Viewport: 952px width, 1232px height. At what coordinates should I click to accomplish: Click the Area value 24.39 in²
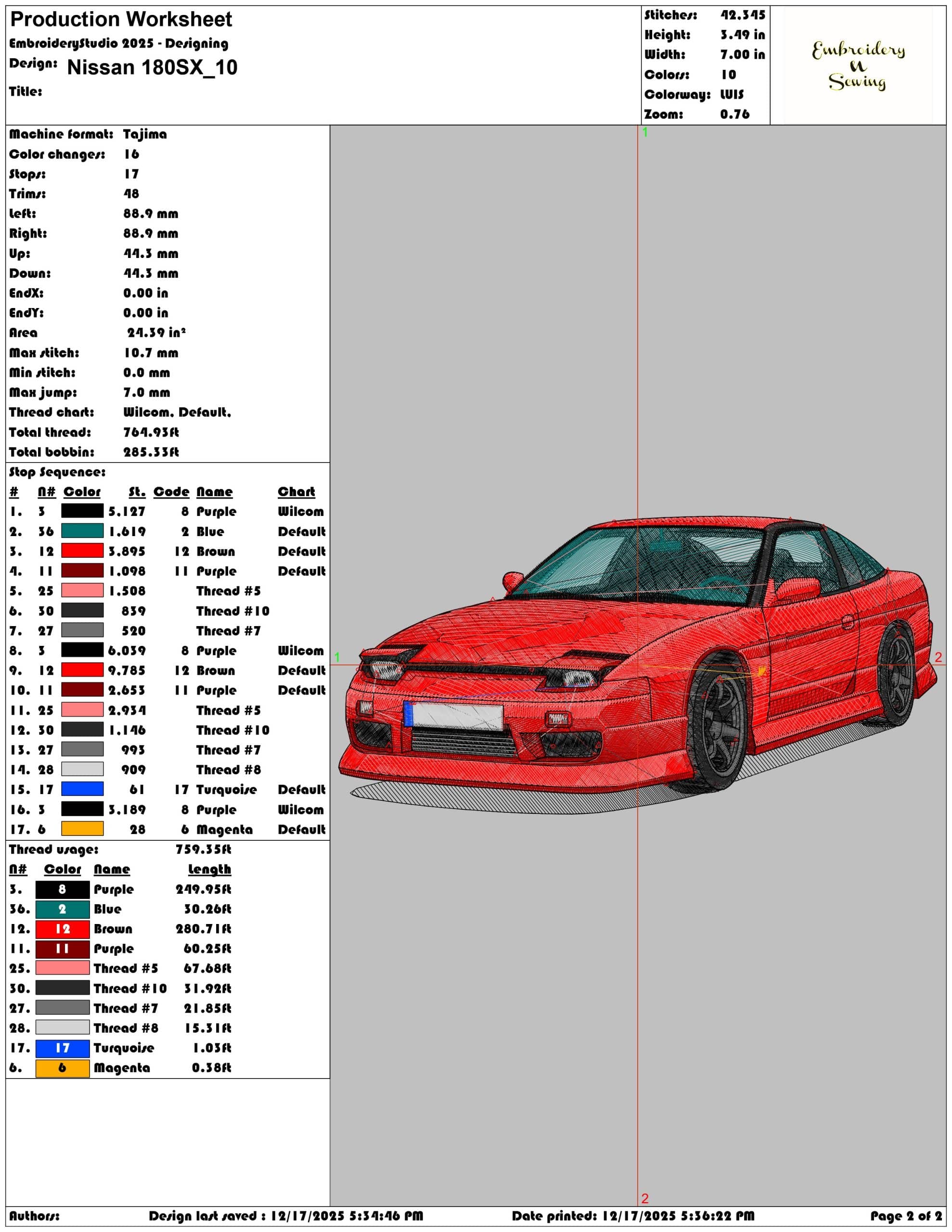[156, 333]
